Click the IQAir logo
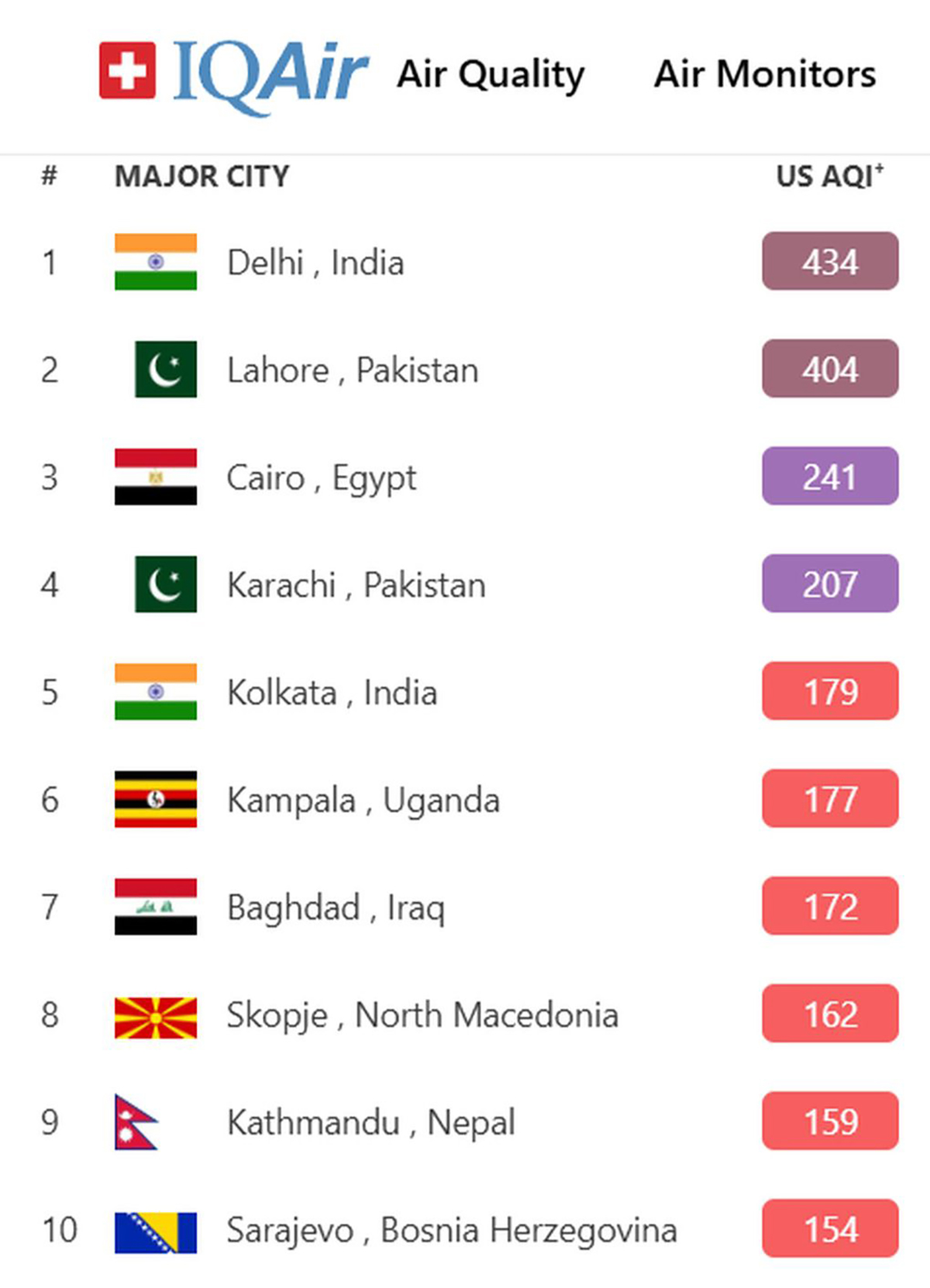The image size is (930, 1288). tap(233, 75)
